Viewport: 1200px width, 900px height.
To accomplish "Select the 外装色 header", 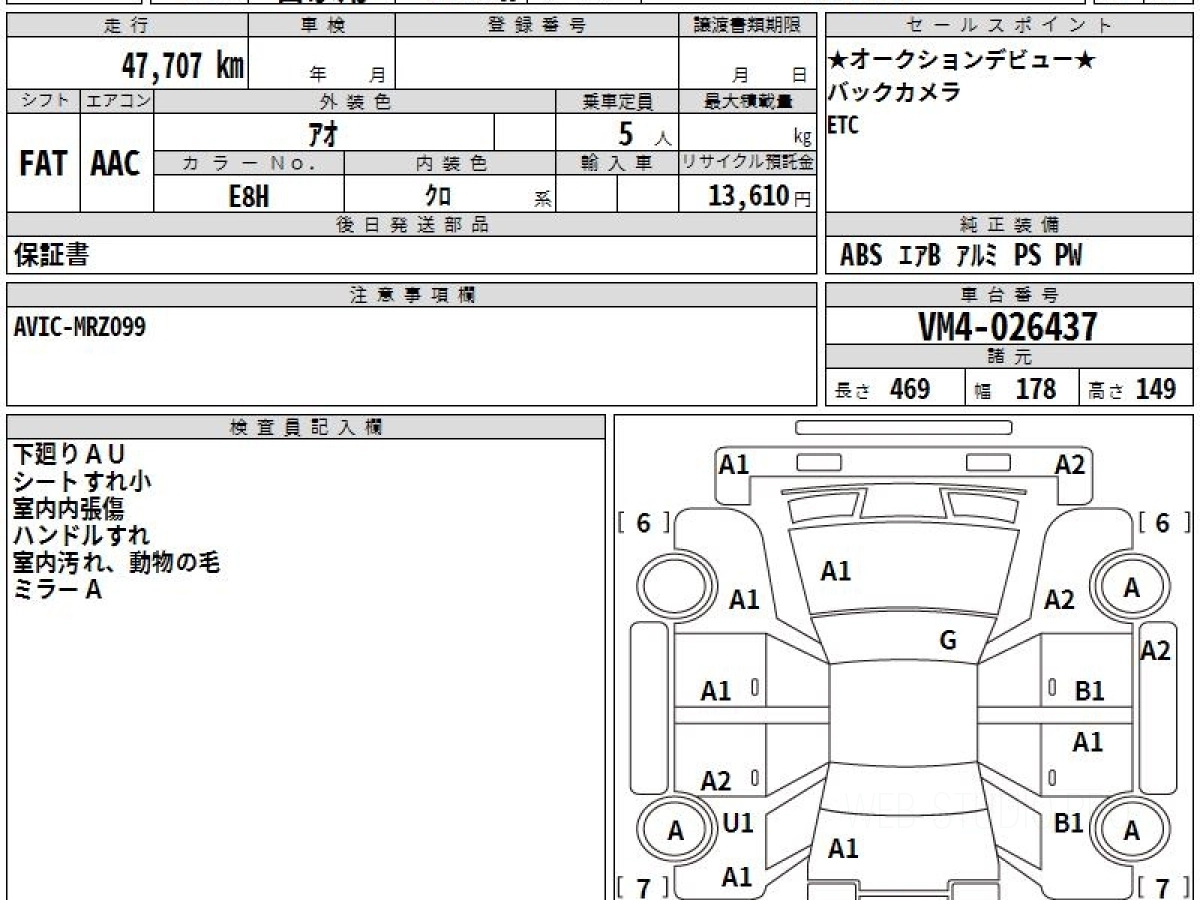I will [355, 101].
